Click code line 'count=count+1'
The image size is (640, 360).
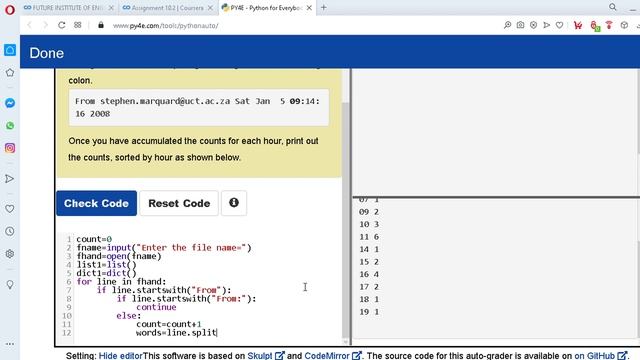(169, 324)
